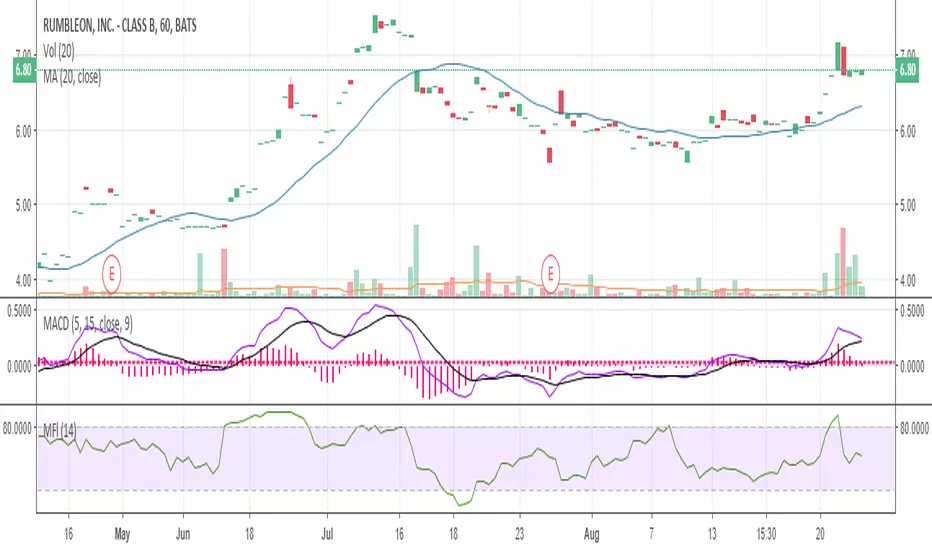The image size is (932, 550).
Task: Click the 23 date label on time axis
Action: coord(519,534)
